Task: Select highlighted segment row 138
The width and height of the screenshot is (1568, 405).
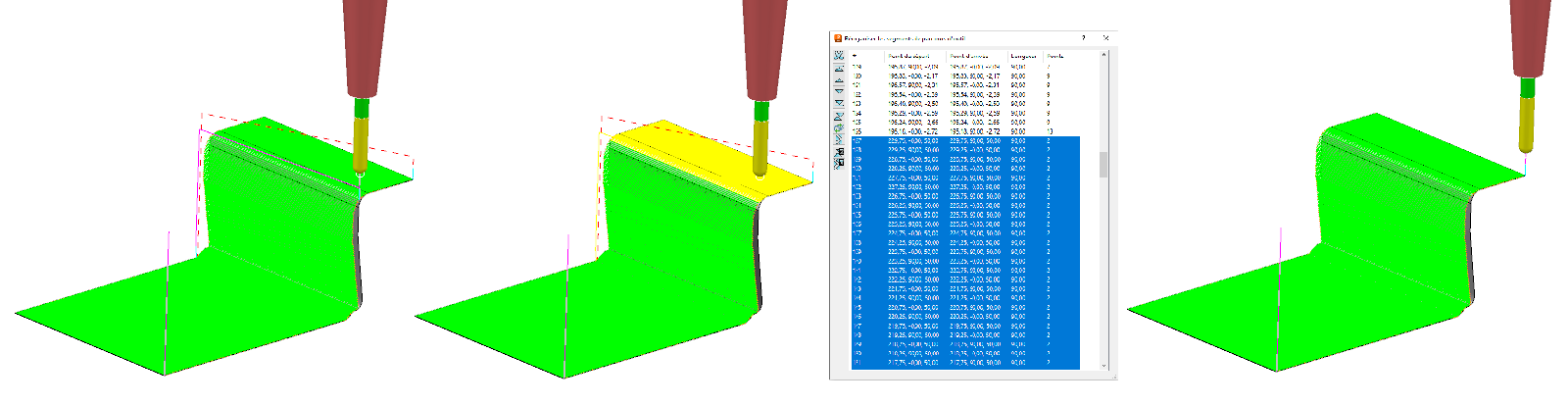Action: pos(964,150)
